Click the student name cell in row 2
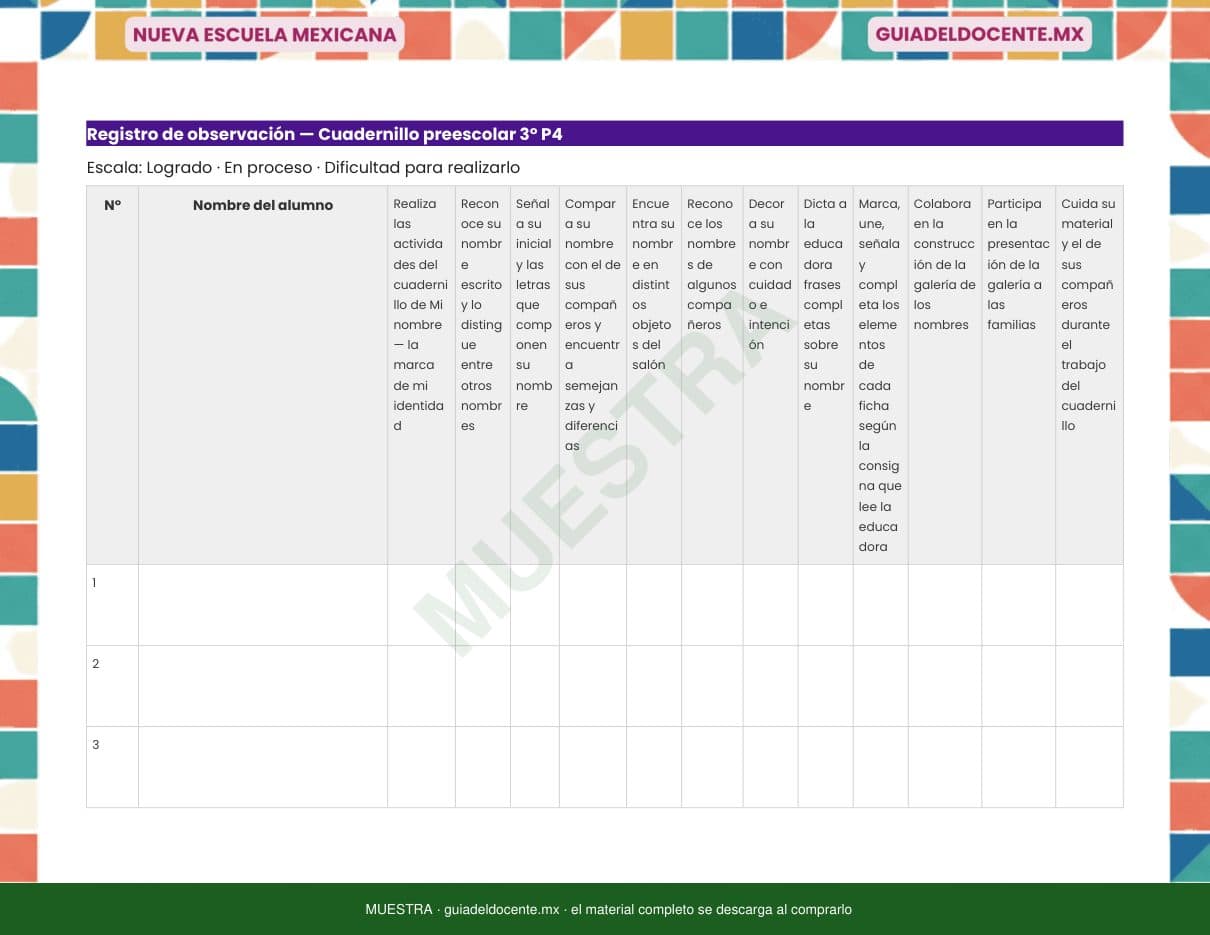The image size is (1210, 935). pos(263,686)
